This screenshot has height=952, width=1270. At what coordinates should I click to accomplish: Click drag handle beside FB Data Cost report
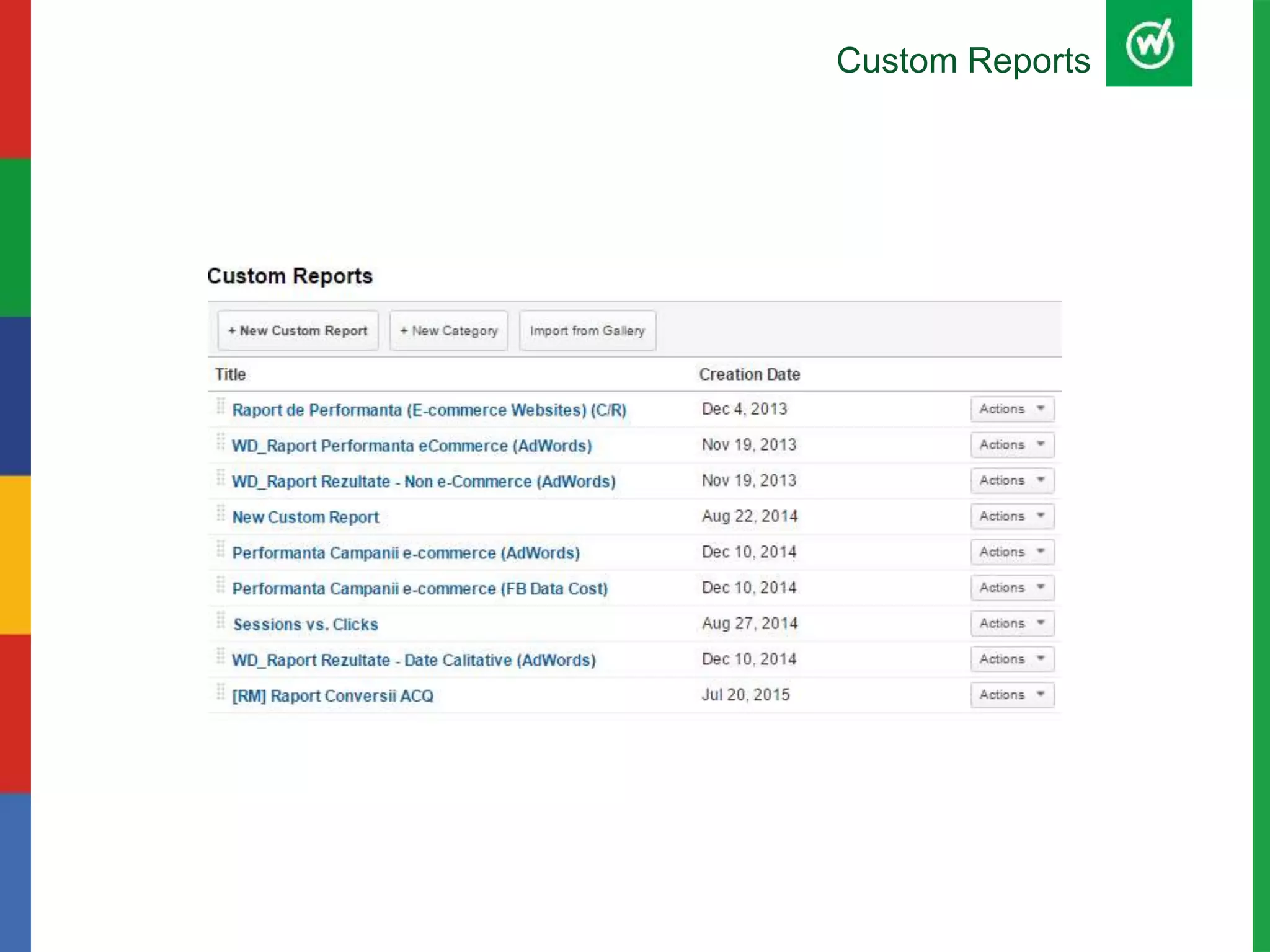coord(221,585)
